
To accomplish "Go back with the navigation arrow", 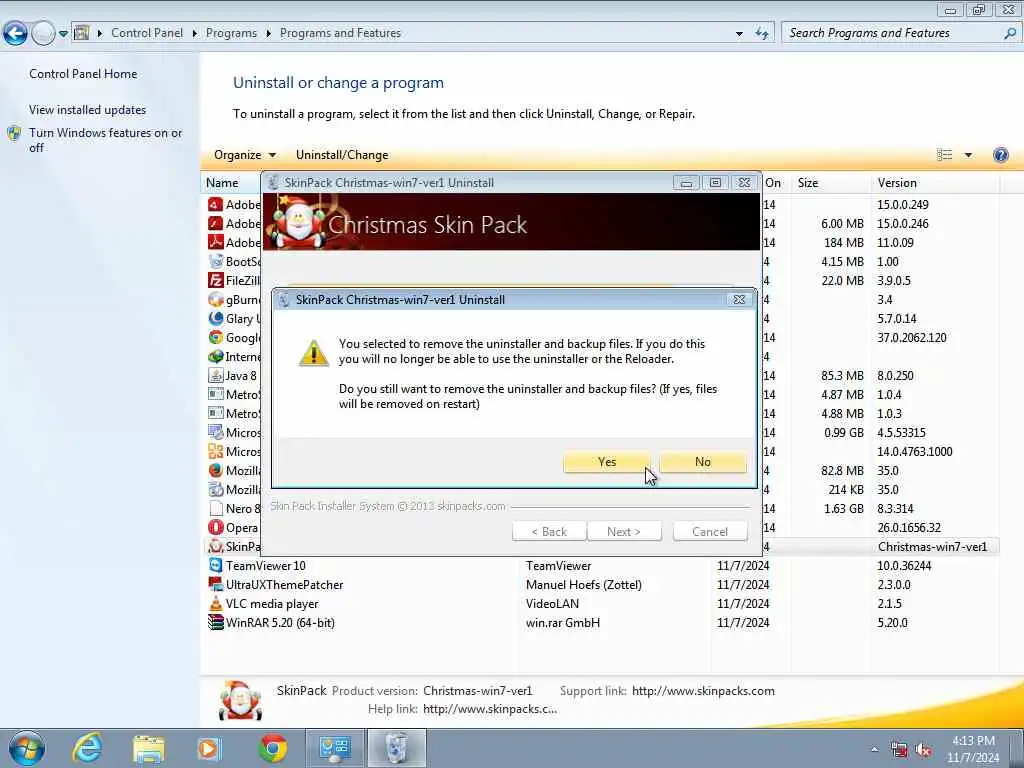I will (15, 33).
